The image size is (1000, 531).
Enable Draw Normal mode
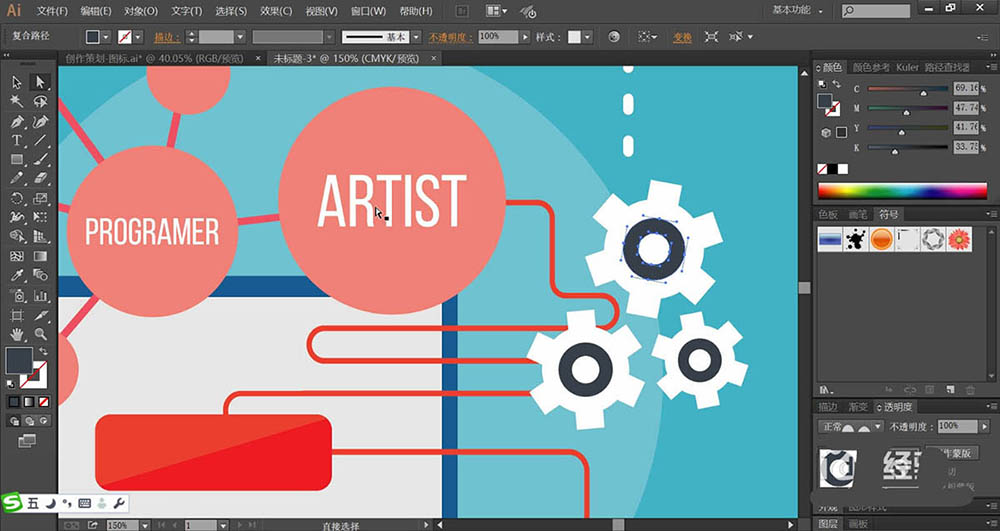pos(14,421)
